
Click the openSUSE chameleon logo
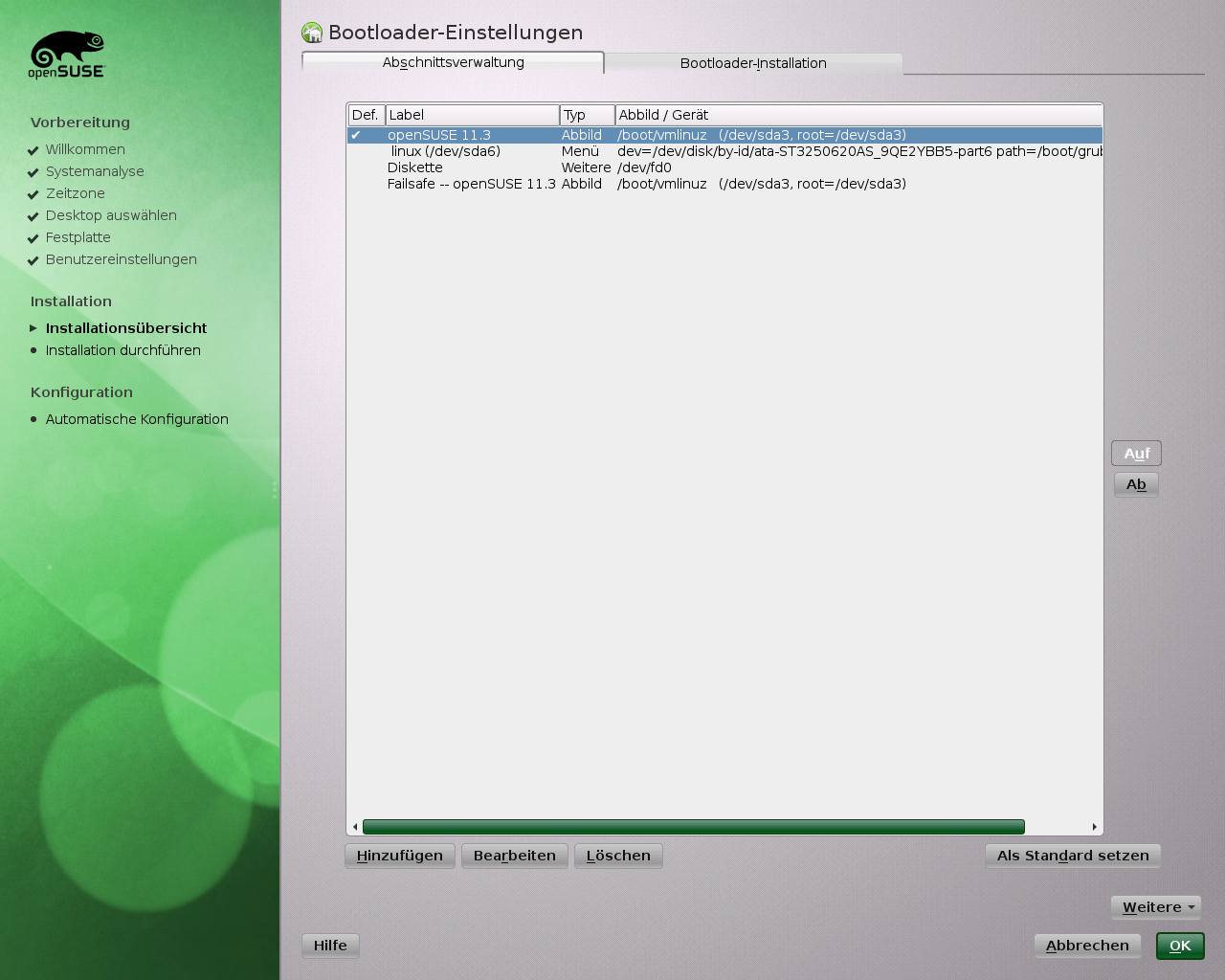pos(66,55)
